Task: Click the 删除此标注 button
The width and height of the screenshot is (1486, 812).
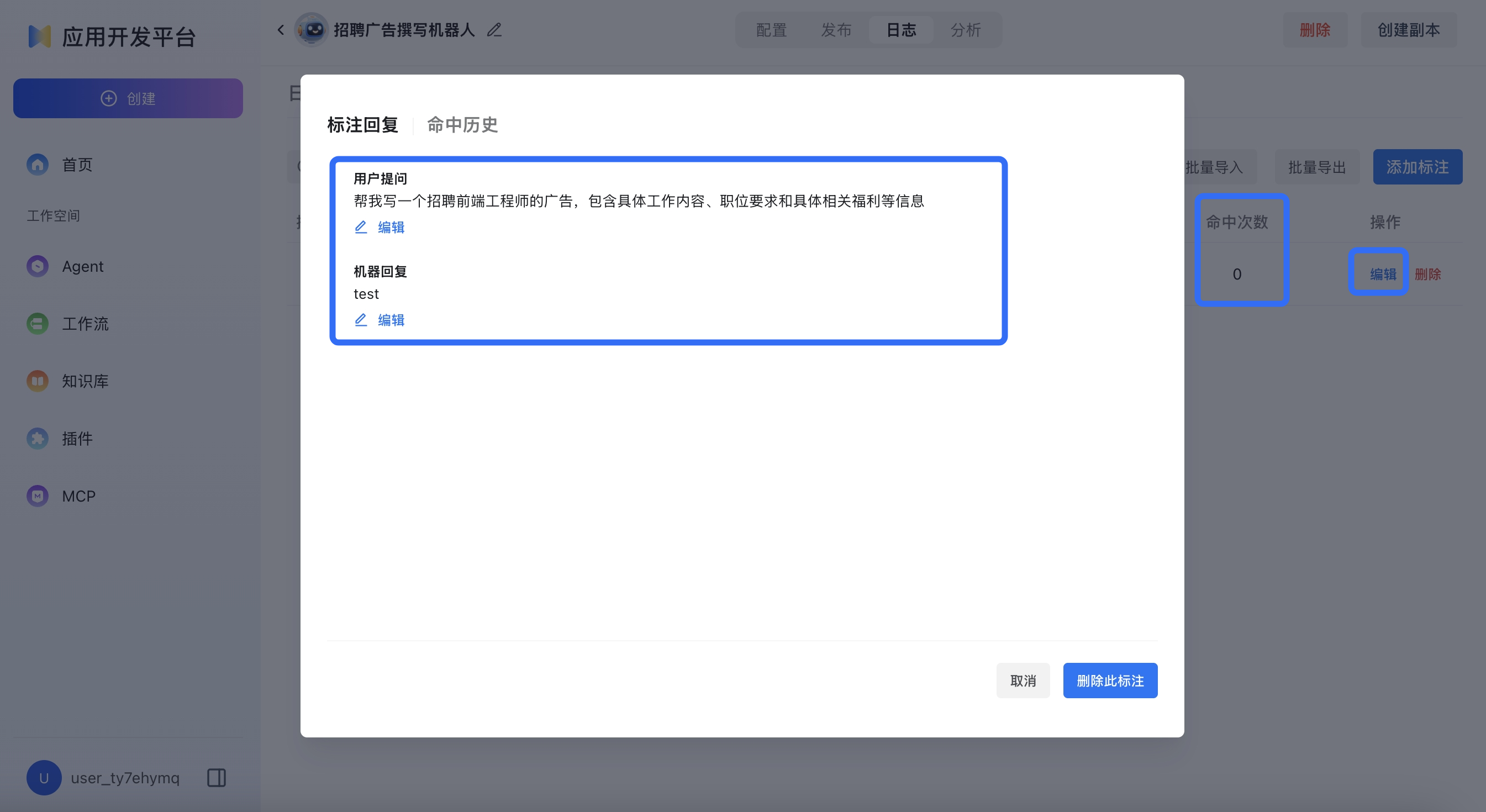Action: coord(1110,681)
